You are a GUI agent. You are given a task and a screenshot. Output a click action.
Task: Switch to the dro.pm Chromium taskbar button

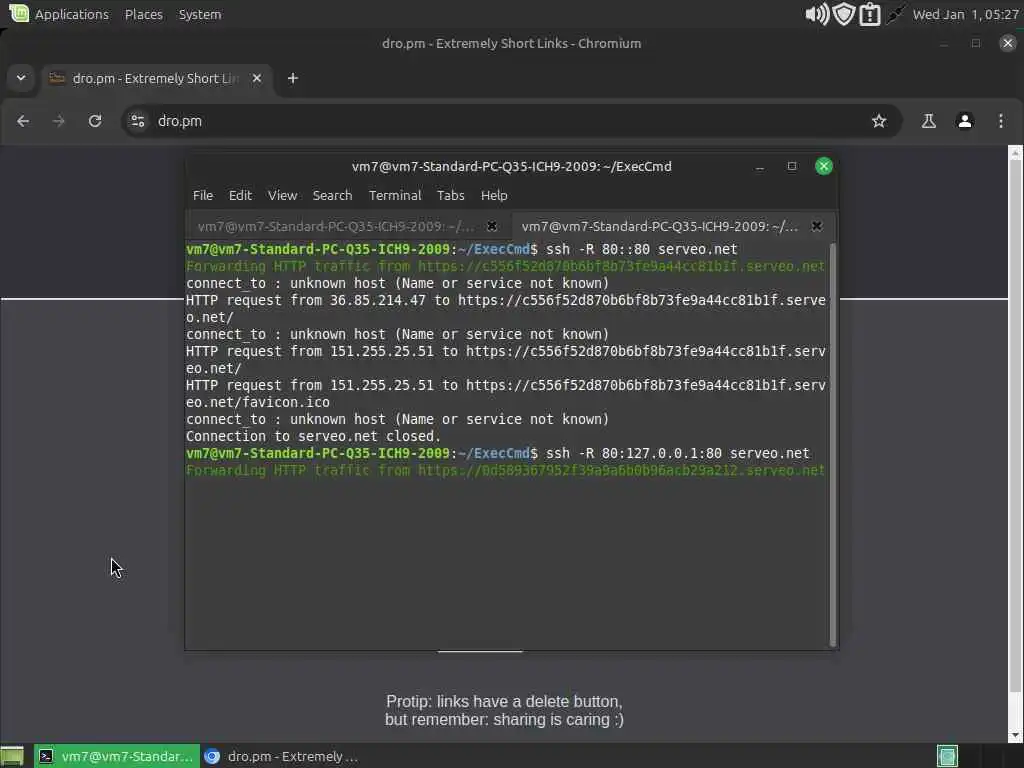[281, 756]
